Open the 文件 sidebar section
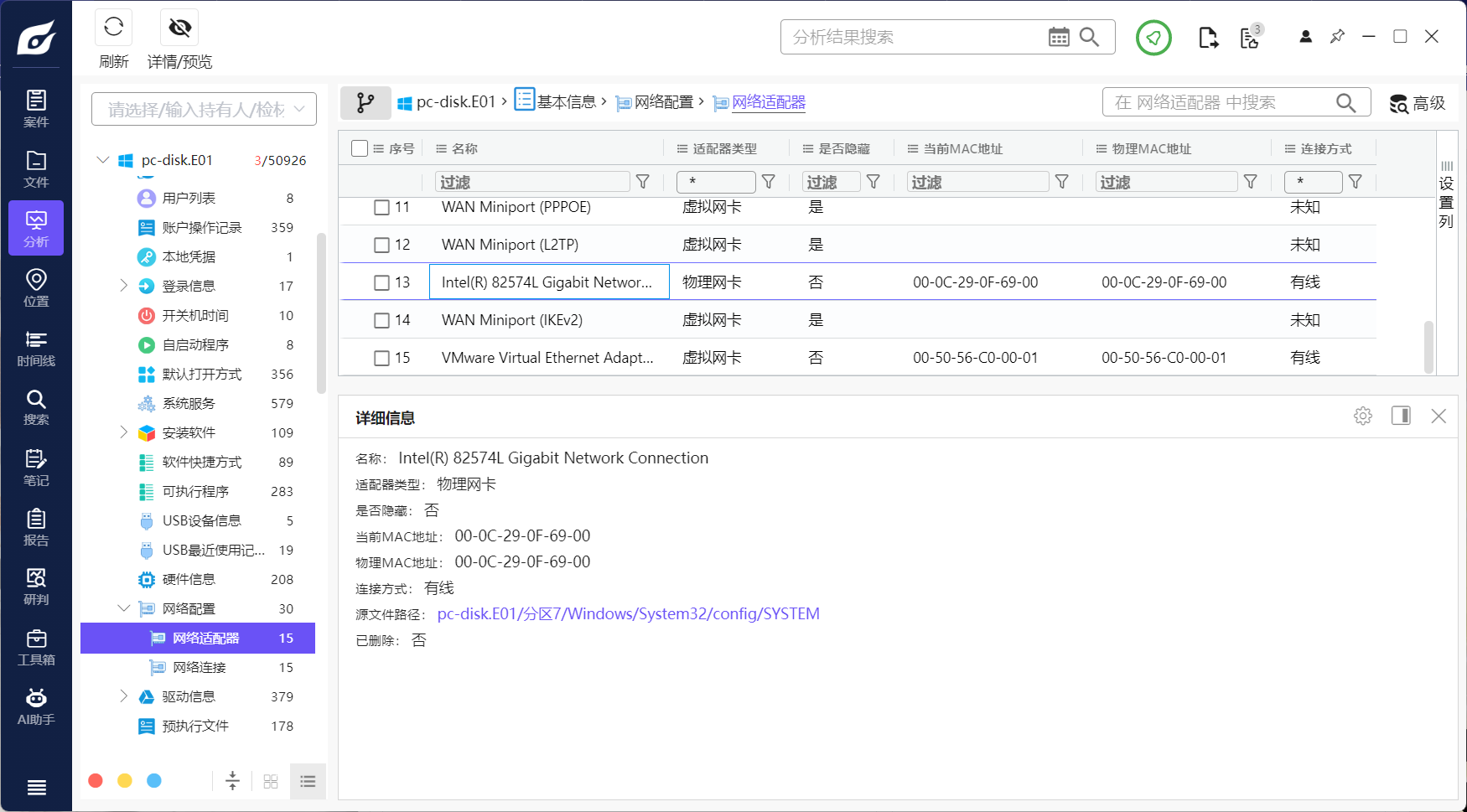This screenshot has height=812, width=1467. [36, 169]
